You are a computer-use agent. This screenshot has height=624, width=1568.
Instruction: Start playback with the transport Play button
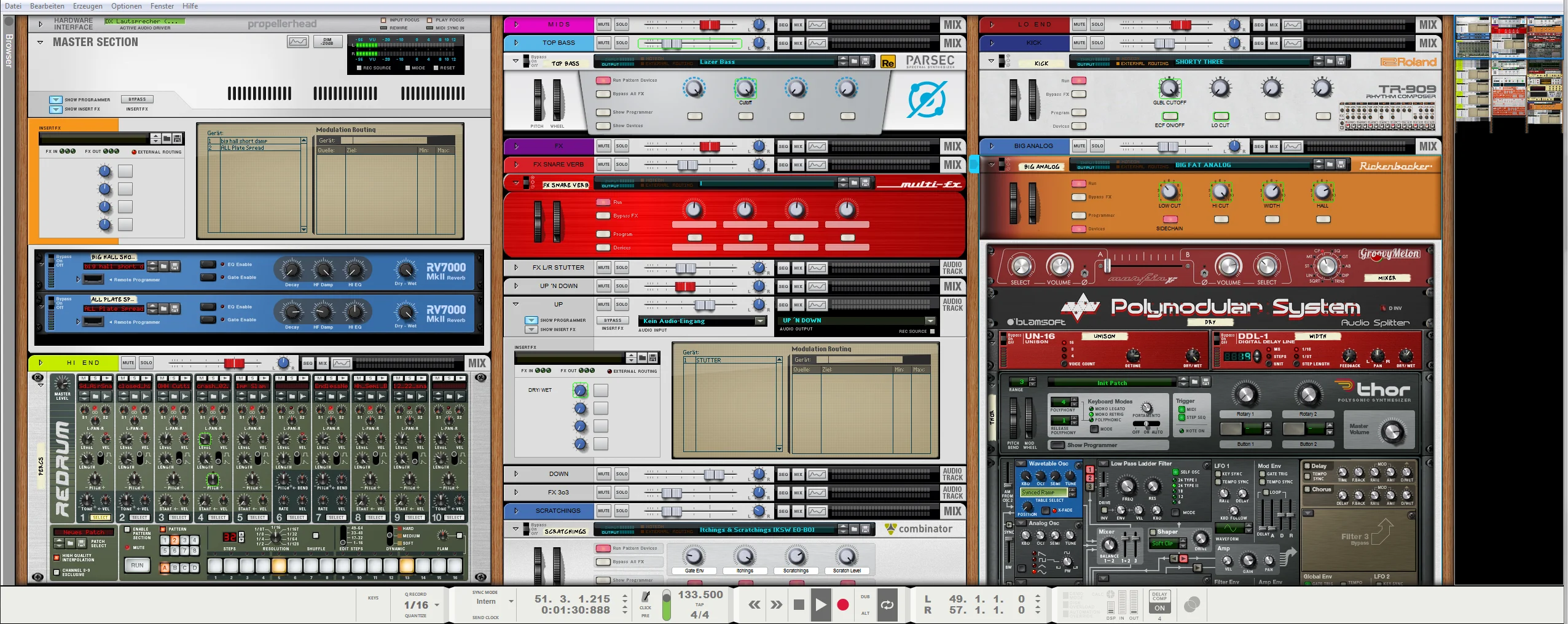coord(820,605)
